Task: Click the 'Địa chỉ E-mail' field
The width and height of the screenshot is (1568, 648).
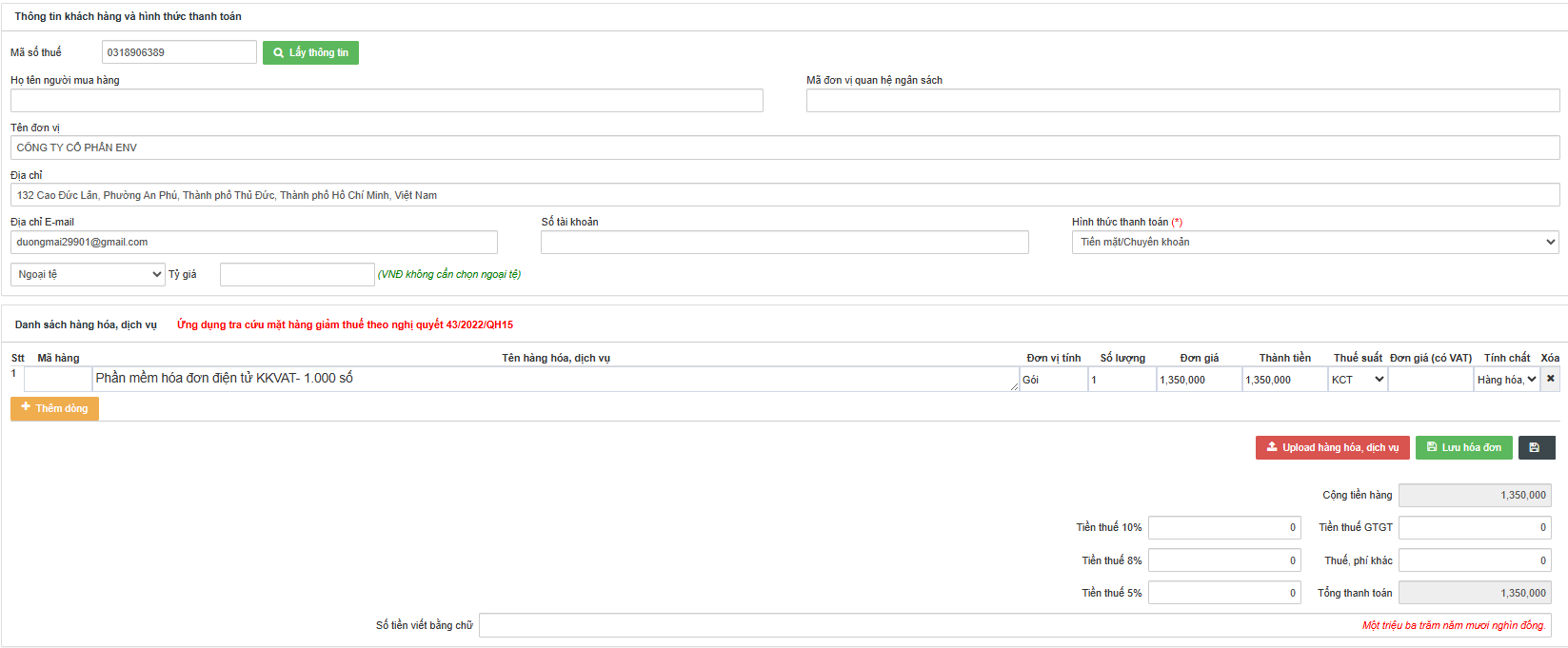Action: pyautogui.click(x=253, y=243)
